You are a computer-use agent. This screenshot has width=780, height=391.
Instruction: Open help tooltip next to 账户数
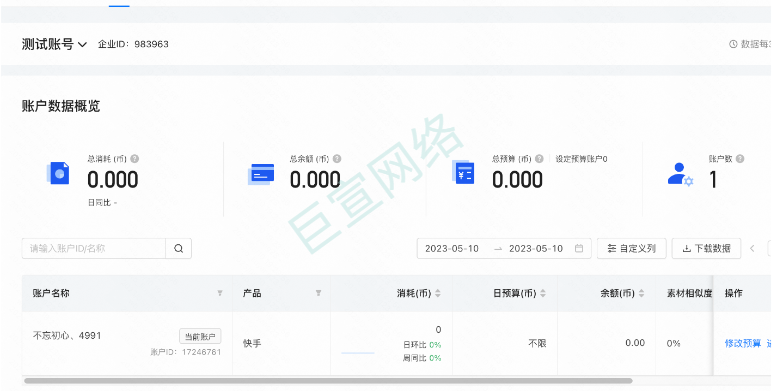[740, 159]
